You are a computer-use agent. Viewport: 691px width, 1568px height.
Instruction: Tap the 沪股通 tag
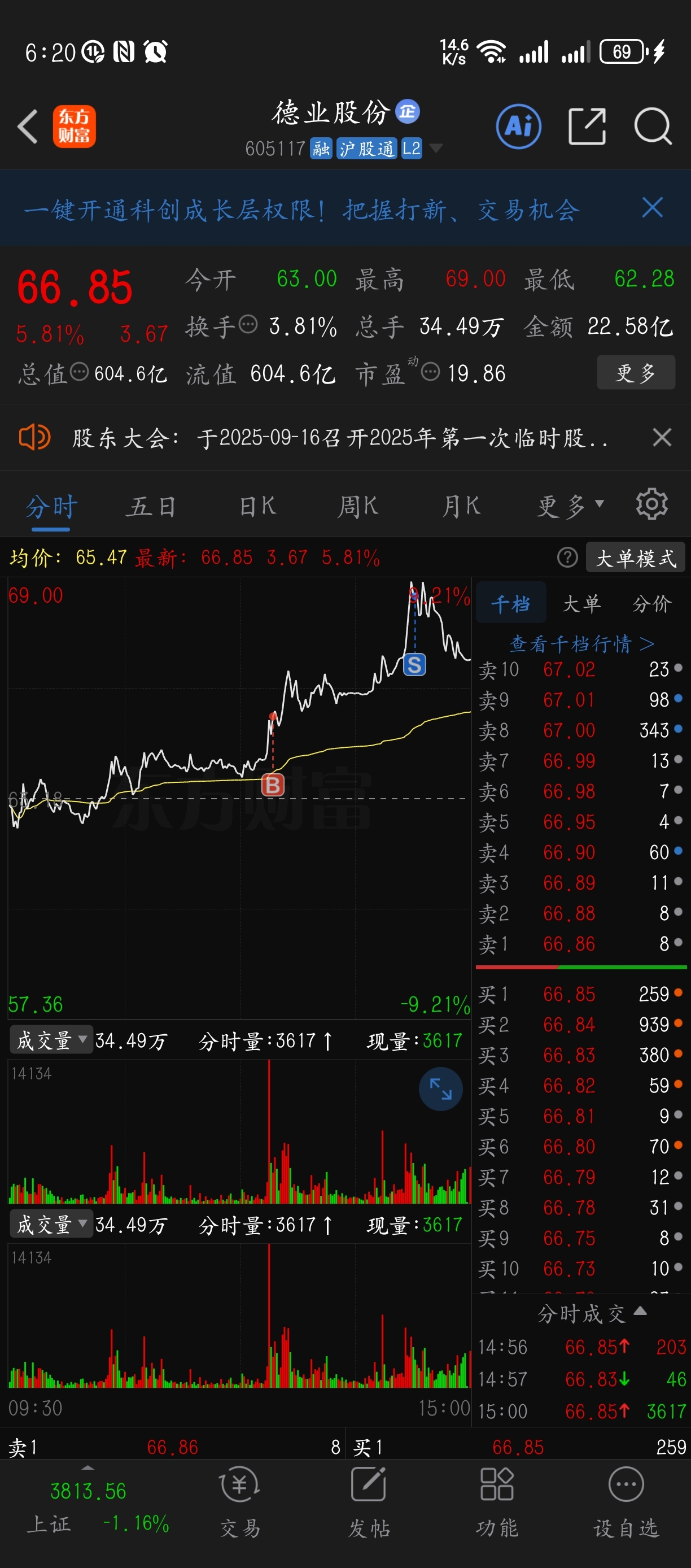pyautogui.click(x=367, y=148)
